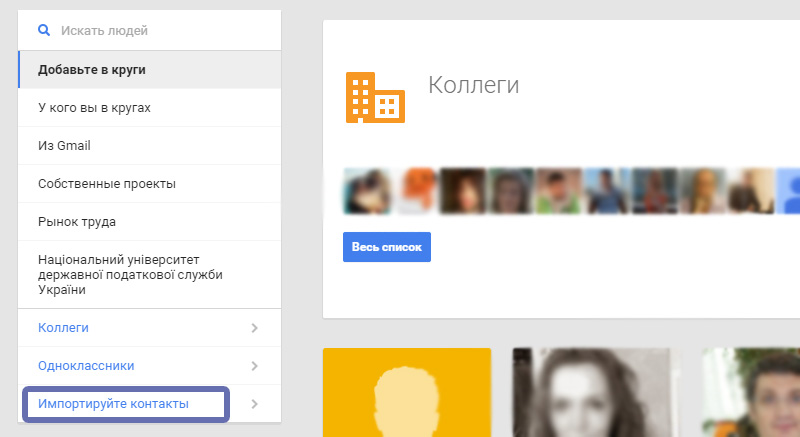Open the orange second avatar thumbnail
800x437 pixels.
click(x=416, y=191)
